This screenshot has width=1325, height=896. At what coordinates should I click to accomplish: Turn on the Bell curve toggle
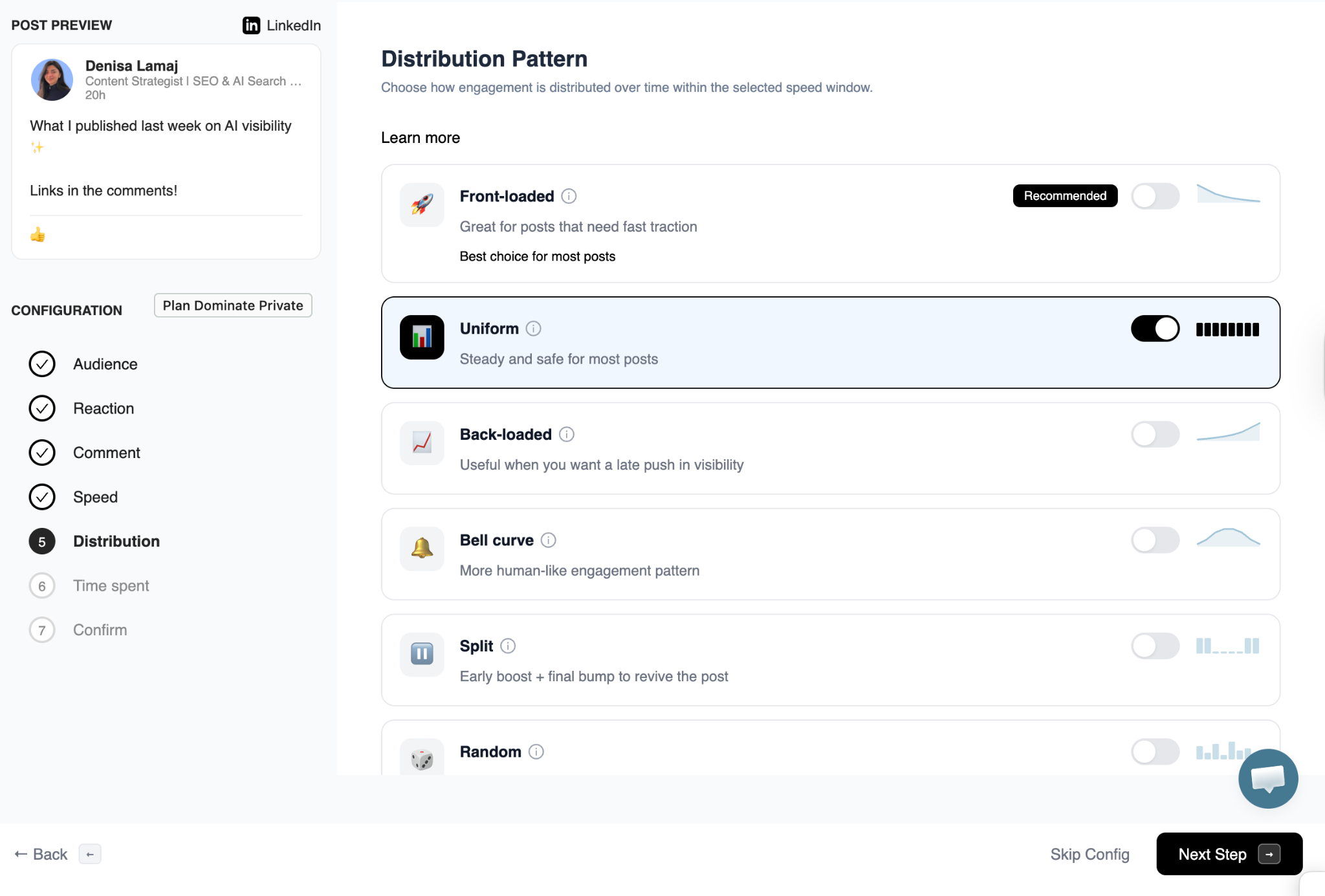coord(1156,540)
